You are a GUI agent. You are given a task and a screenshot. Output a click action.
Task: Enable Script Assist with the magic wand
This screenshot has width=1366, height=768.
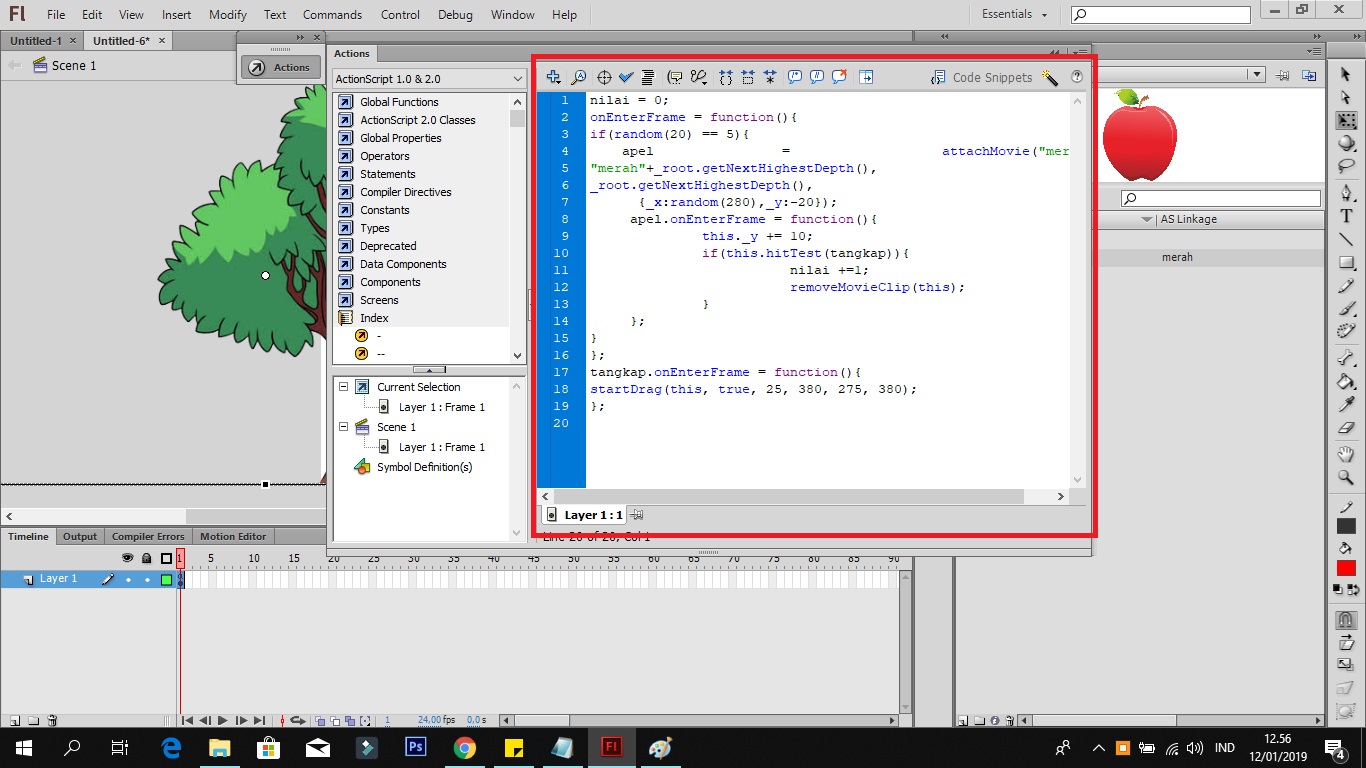pyautogui.click(x=1051, y=77)
